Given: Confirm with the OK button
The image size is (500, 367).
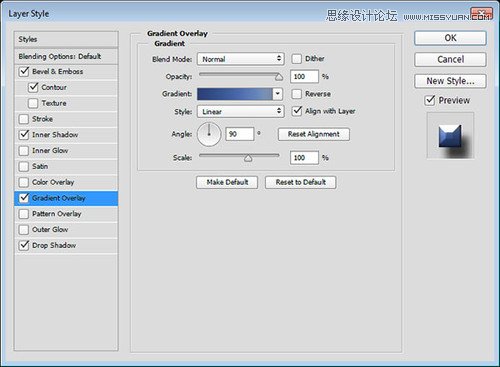Looking at the screenshot, I should (x=450, y=38).
